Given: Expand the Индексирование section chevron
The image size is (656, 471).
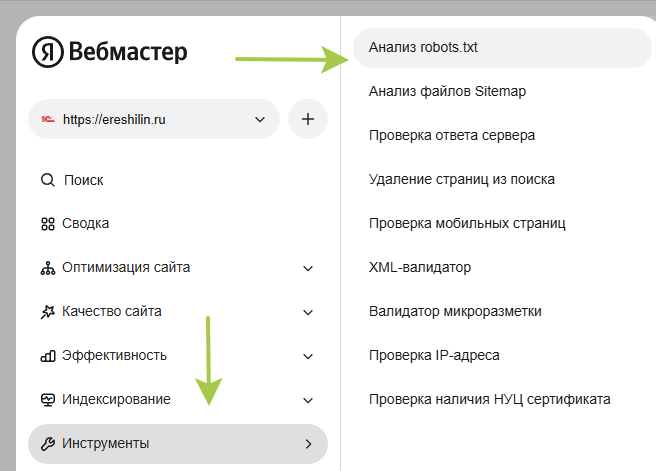Looking at the screenshot, I should [308, 400].
